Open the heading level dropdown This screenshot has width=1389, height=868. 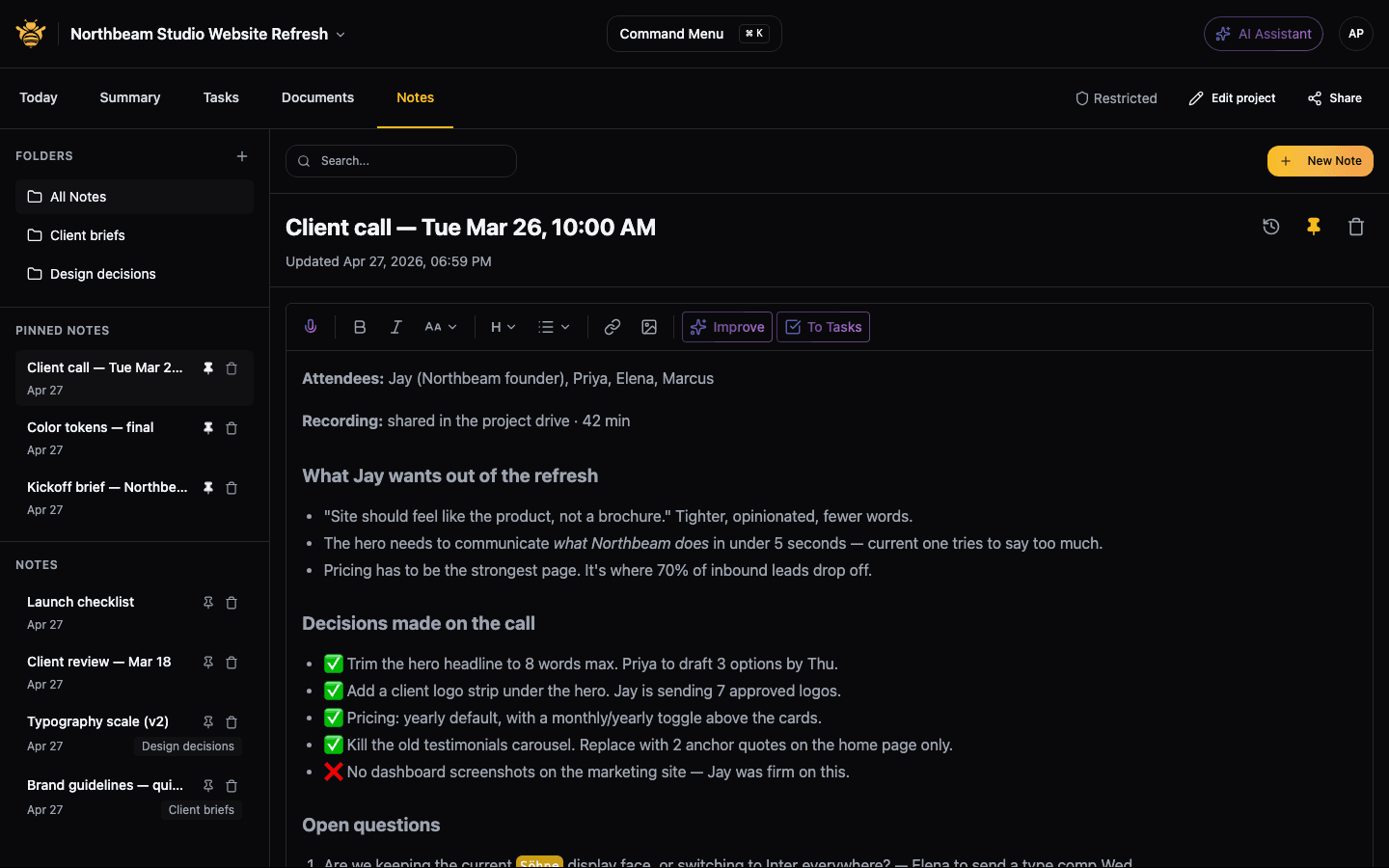pos(502,327)
